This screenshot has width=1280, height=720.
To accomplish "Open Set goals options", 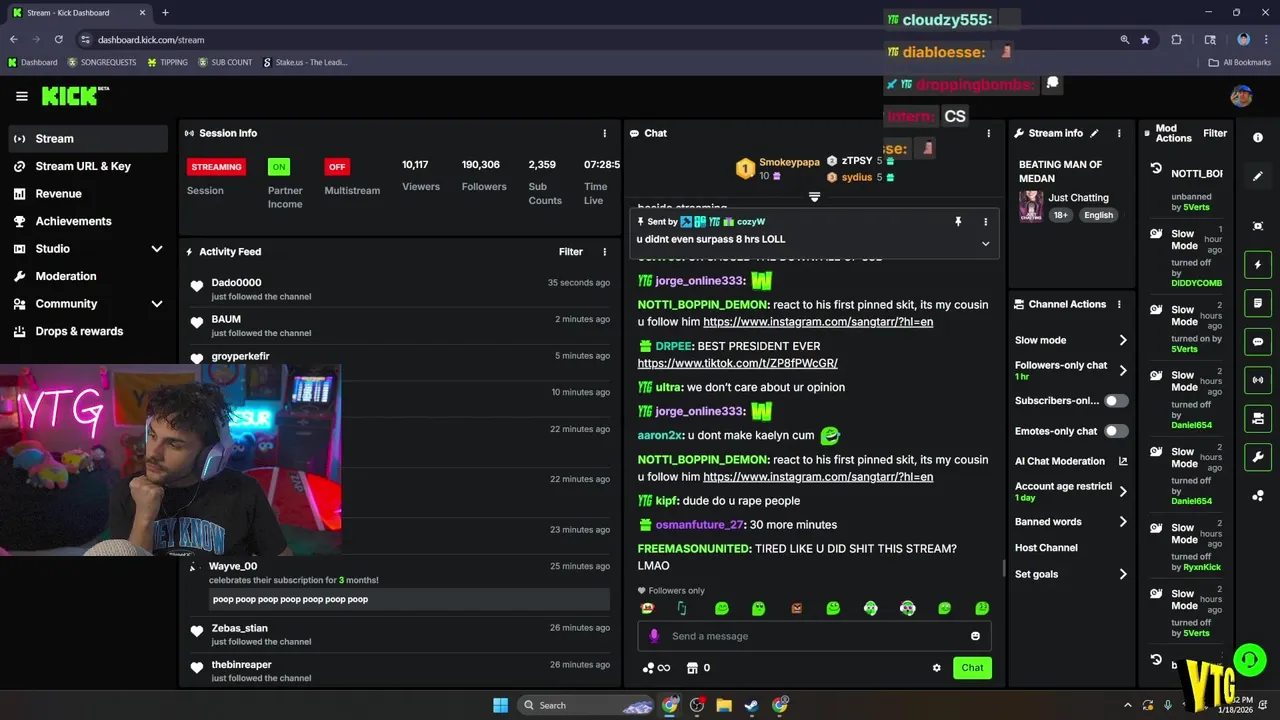I will coord(1071,574).
